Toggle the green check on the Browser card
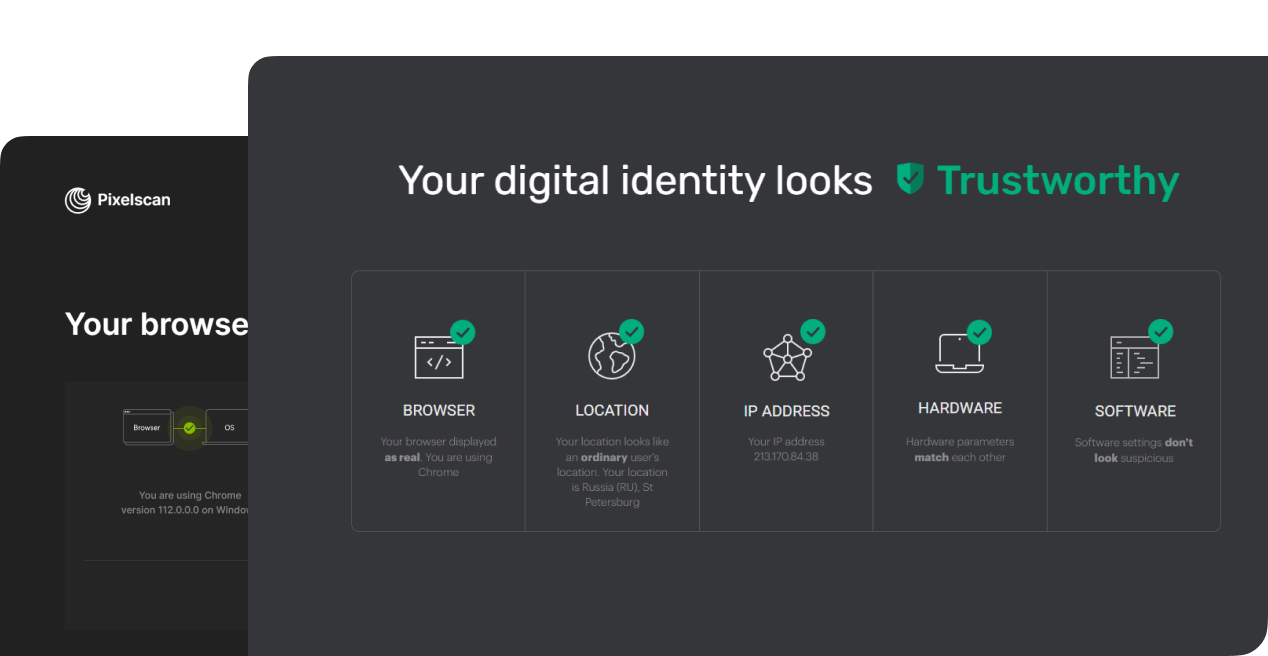This screenshot has height=656, width=1268. [x=463, y=331]
